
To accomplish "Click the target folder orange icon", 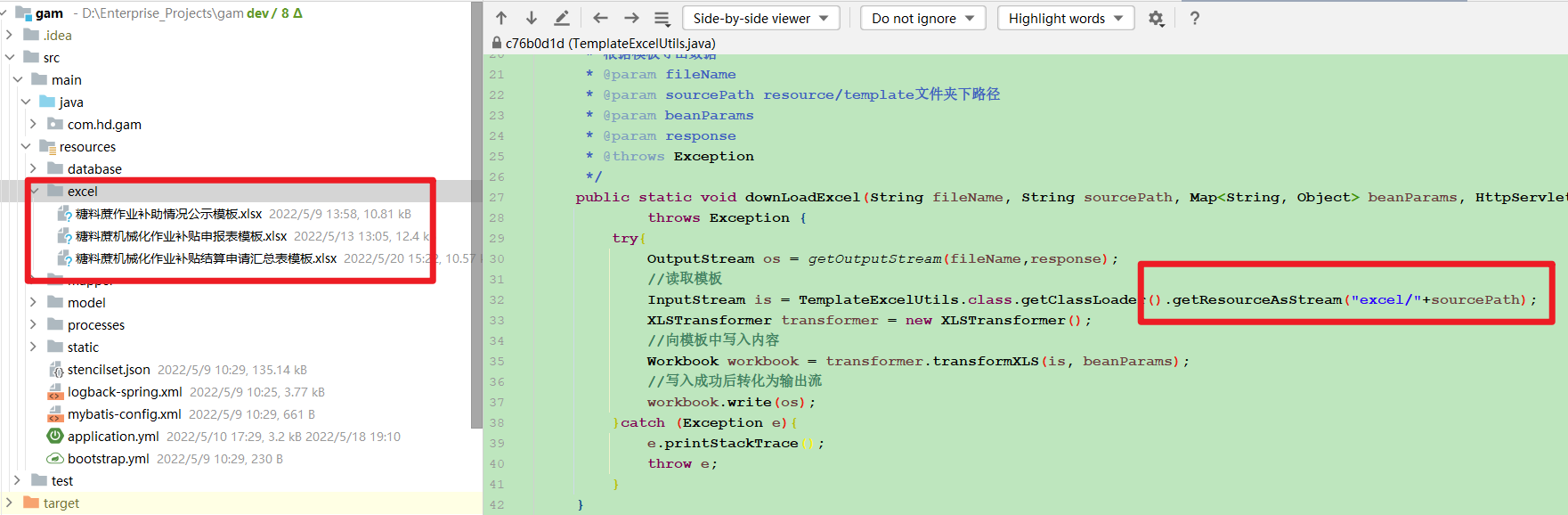I will [x=31, y=502].
